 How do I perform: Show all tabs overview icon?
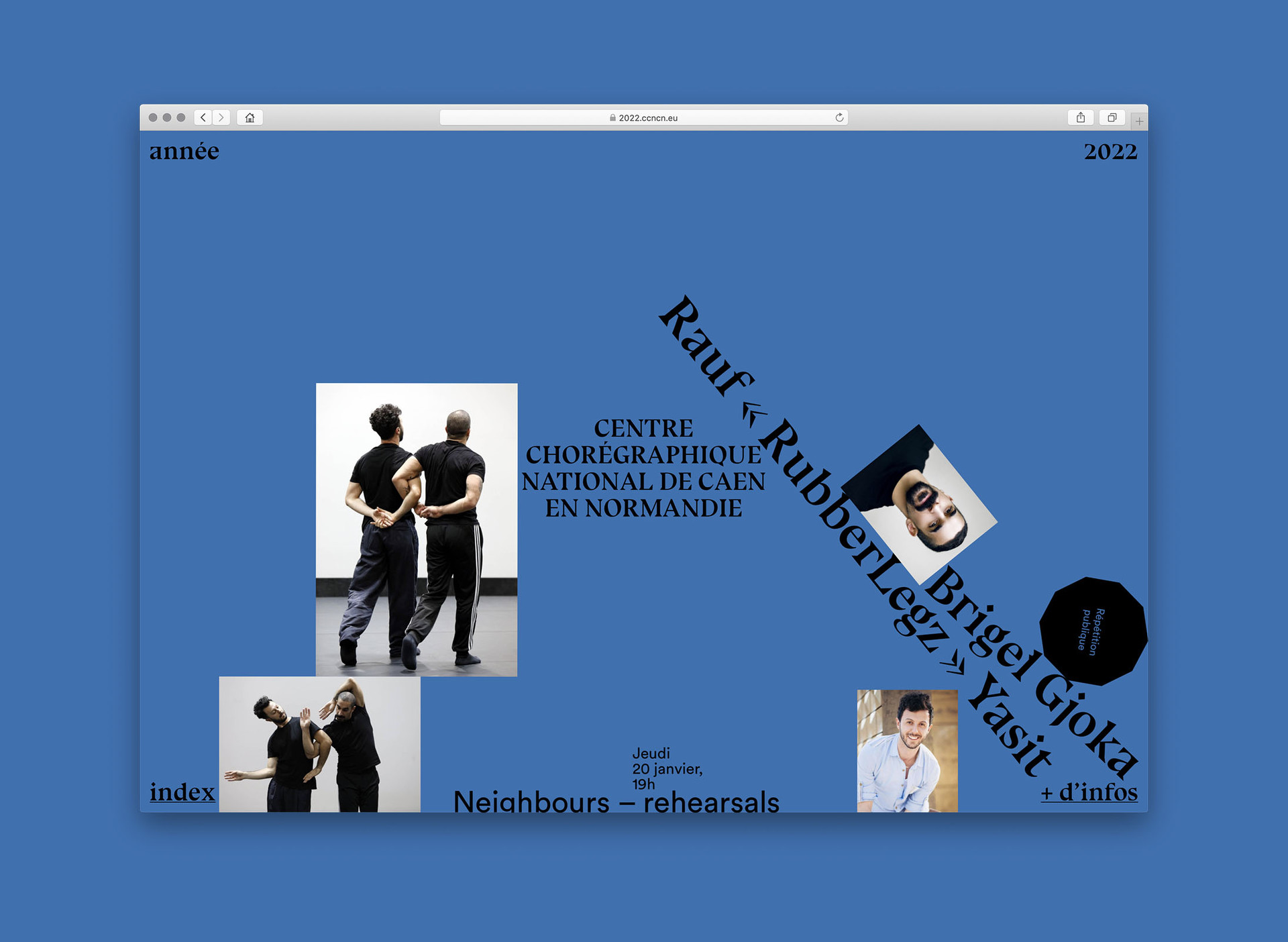1112,117
